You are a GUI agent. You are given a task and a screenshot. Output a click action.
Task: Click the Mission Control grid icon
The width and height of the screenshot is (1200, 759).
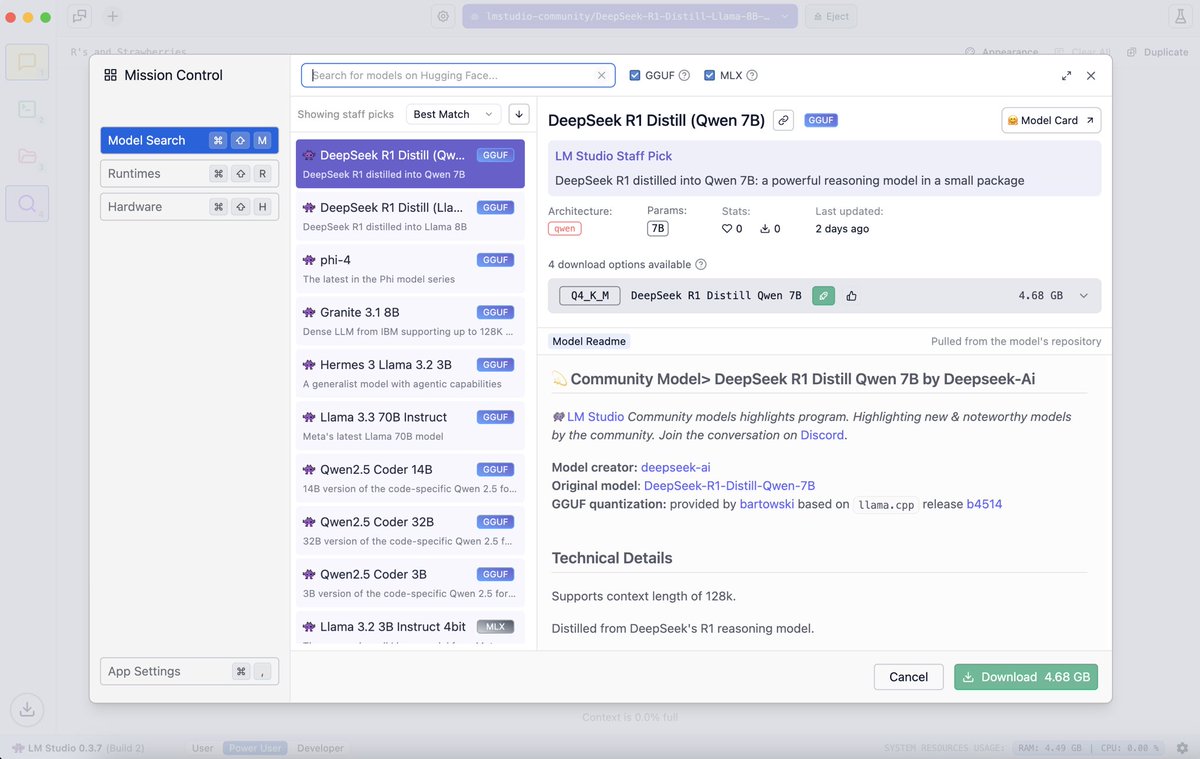tap(111, 75)
